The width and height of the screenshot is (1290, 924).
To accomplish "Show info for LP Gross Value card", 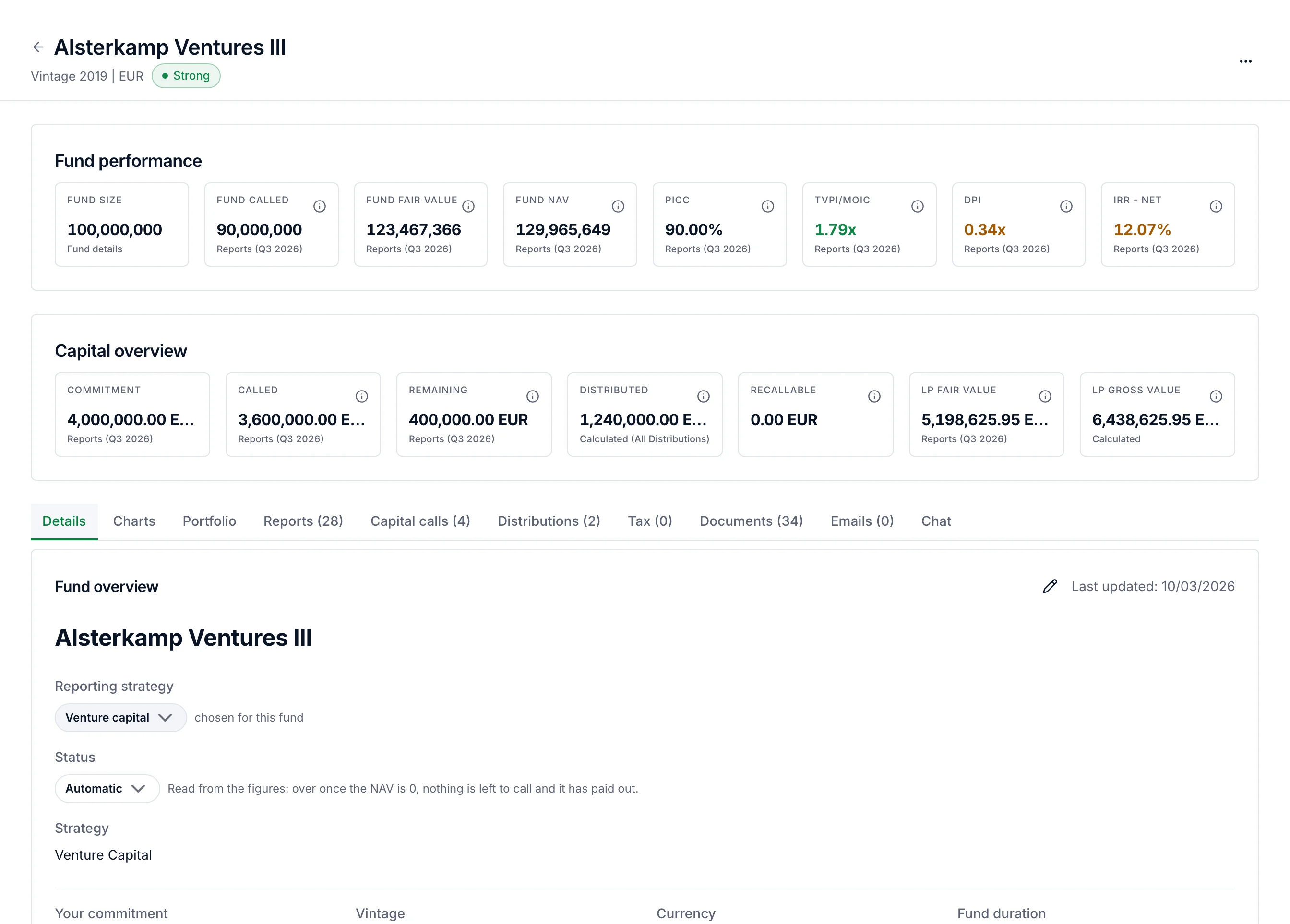I will coord(1216,396).
